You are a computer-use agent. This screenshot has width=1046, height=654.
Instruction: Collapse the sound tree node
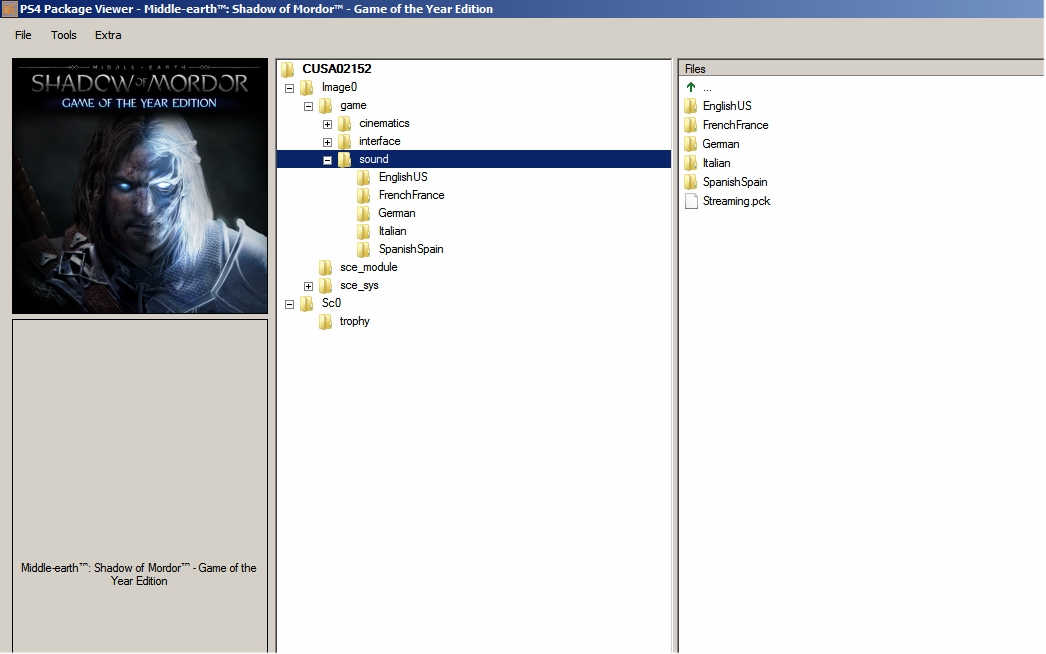pyautogui.click(x=328, y=160)
